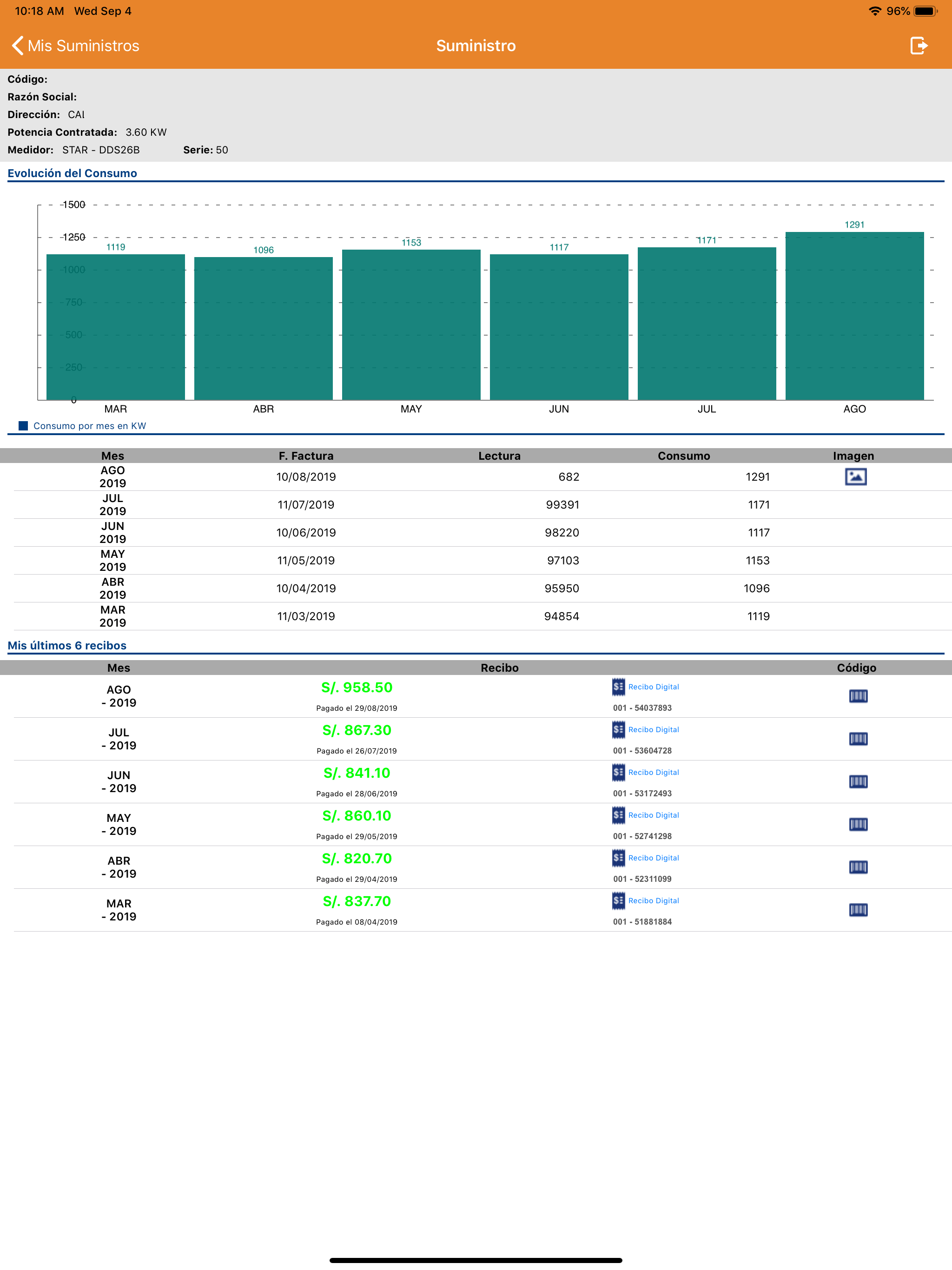Open barcode icon for AGO 2019 receipt
The height and width of the screenshot is (1270, 952).
tap(858, 696)
